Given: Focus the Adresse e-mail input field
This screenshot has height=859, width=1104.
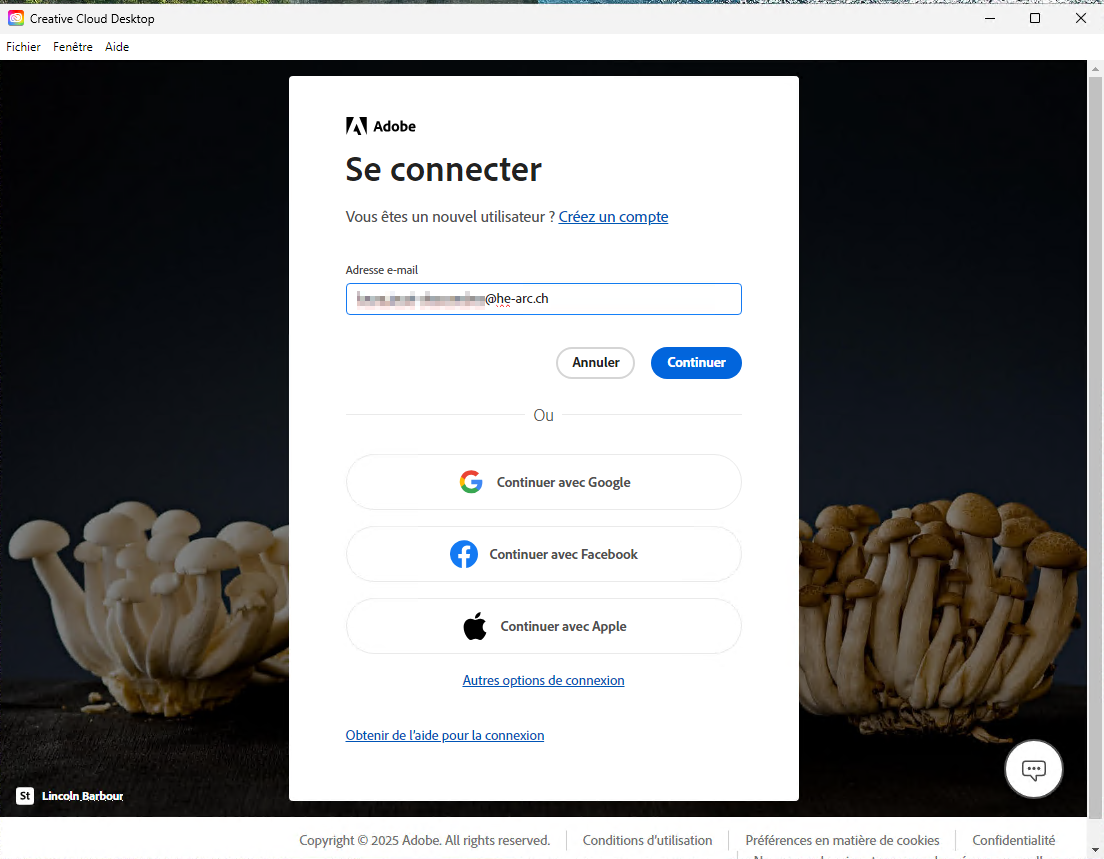Looking at the screenshot, I should tap(543, 299).
